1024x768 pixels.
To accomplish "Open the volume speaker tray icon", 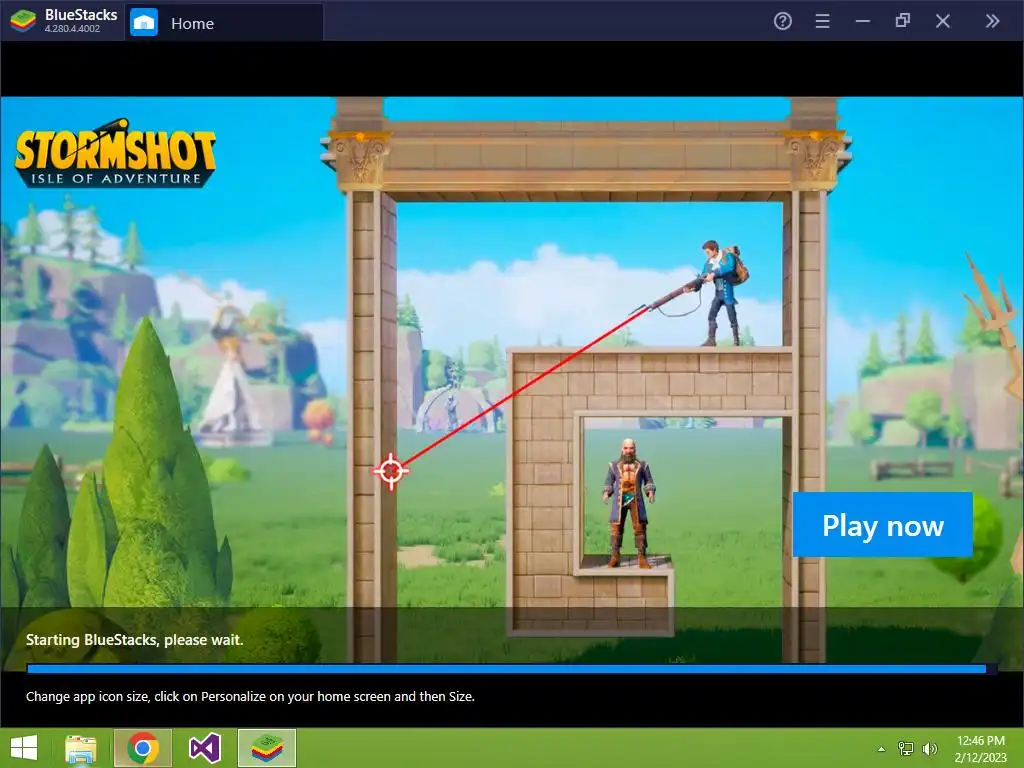I will click(x=929, y=748).
